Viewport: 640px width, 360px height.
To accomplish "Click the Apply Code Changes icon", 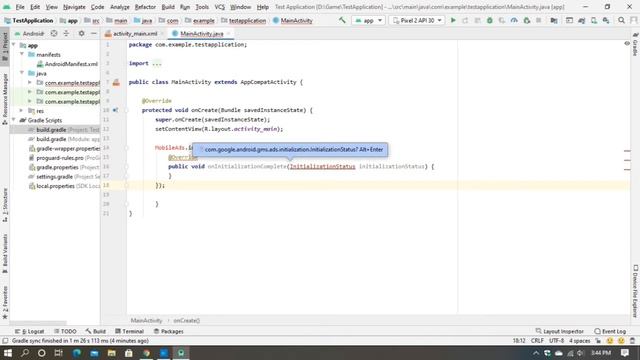I will tap(478, 20).
